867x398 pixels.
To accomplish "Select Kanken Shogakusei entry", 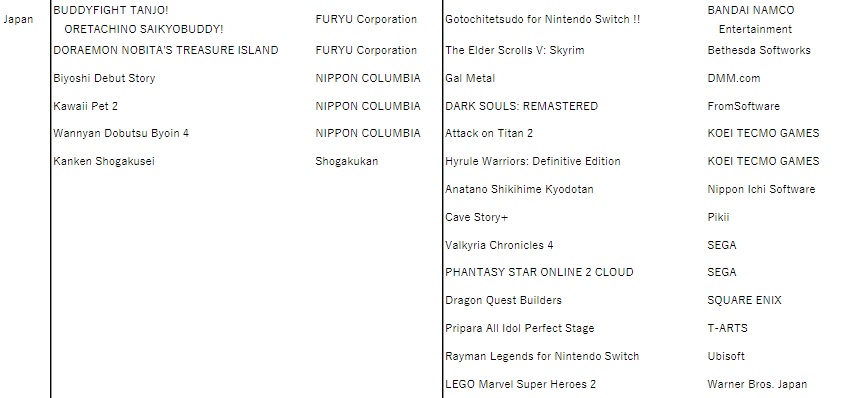I will 104,161.
